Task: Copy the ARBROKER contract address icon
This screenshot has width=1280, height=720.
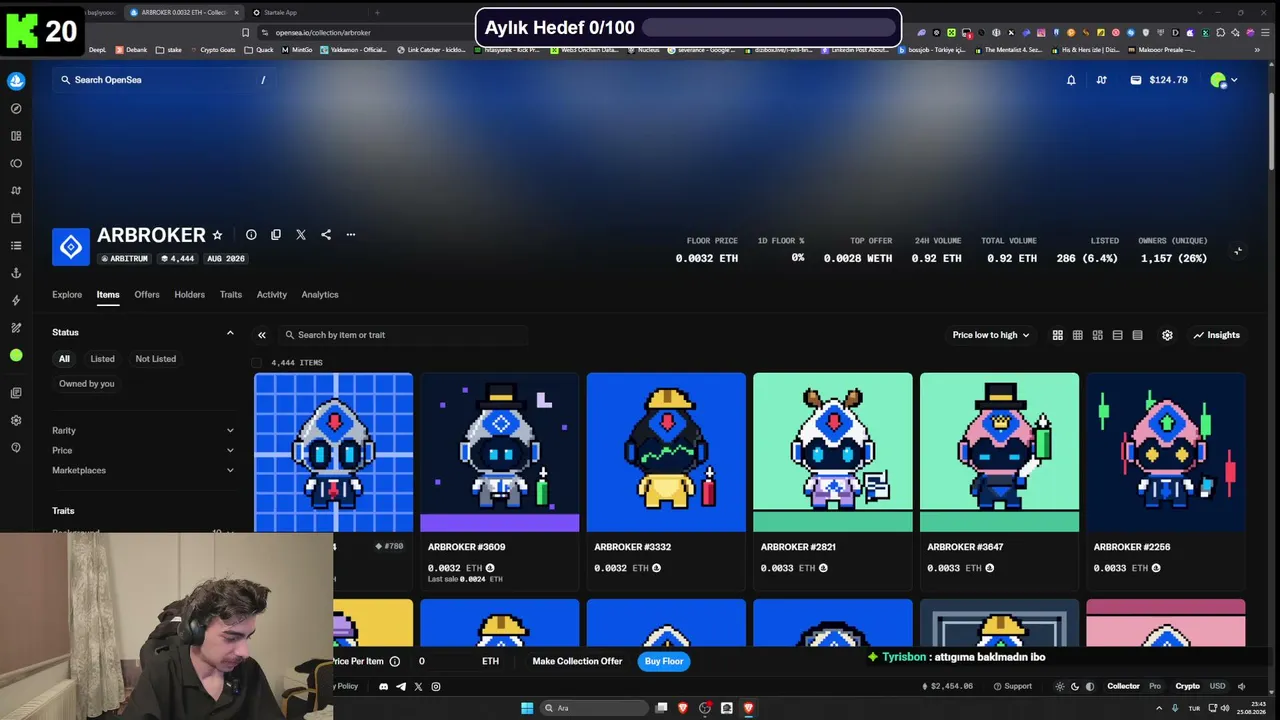Action: [276, 235]
